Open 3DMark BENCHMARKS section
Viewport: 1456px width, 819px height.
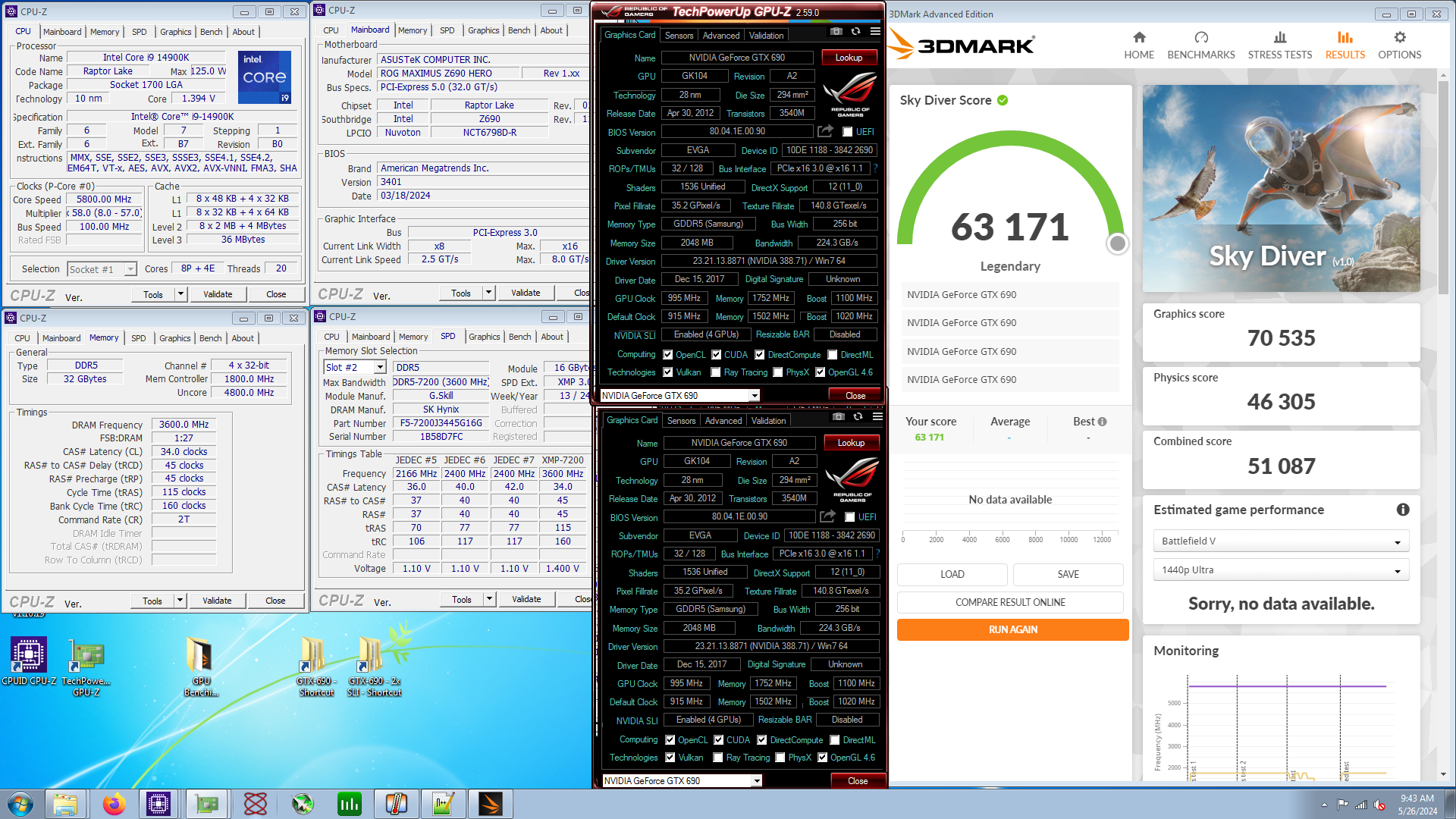(1201, 45)
